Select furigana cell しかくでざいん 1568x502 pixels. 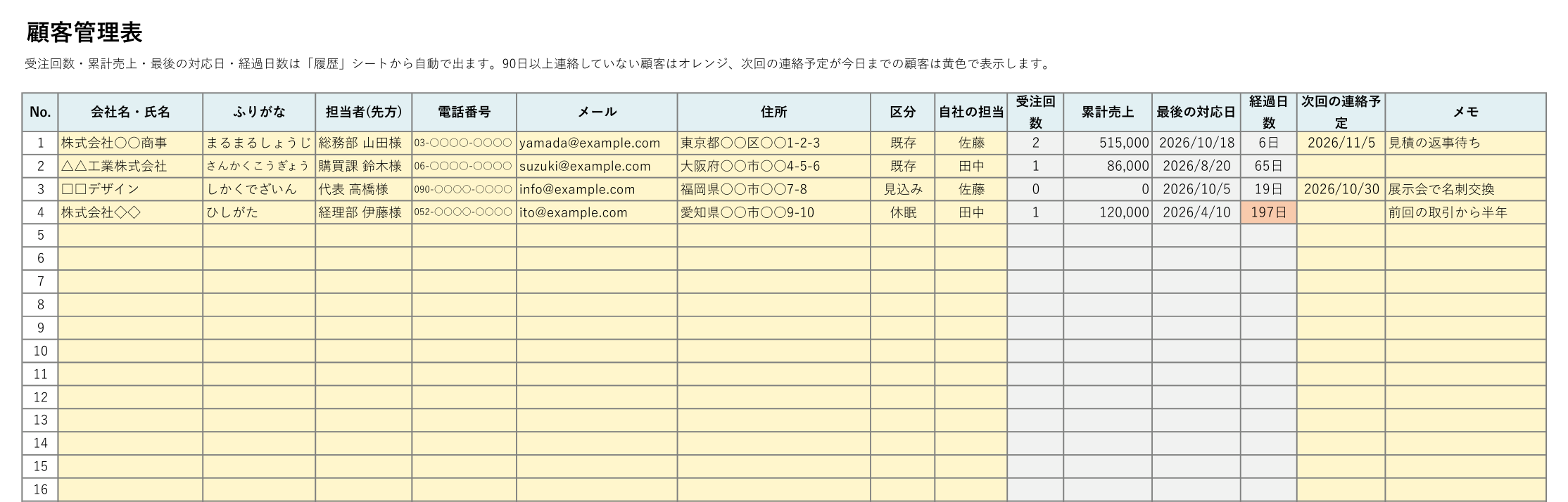pos(259,189)
